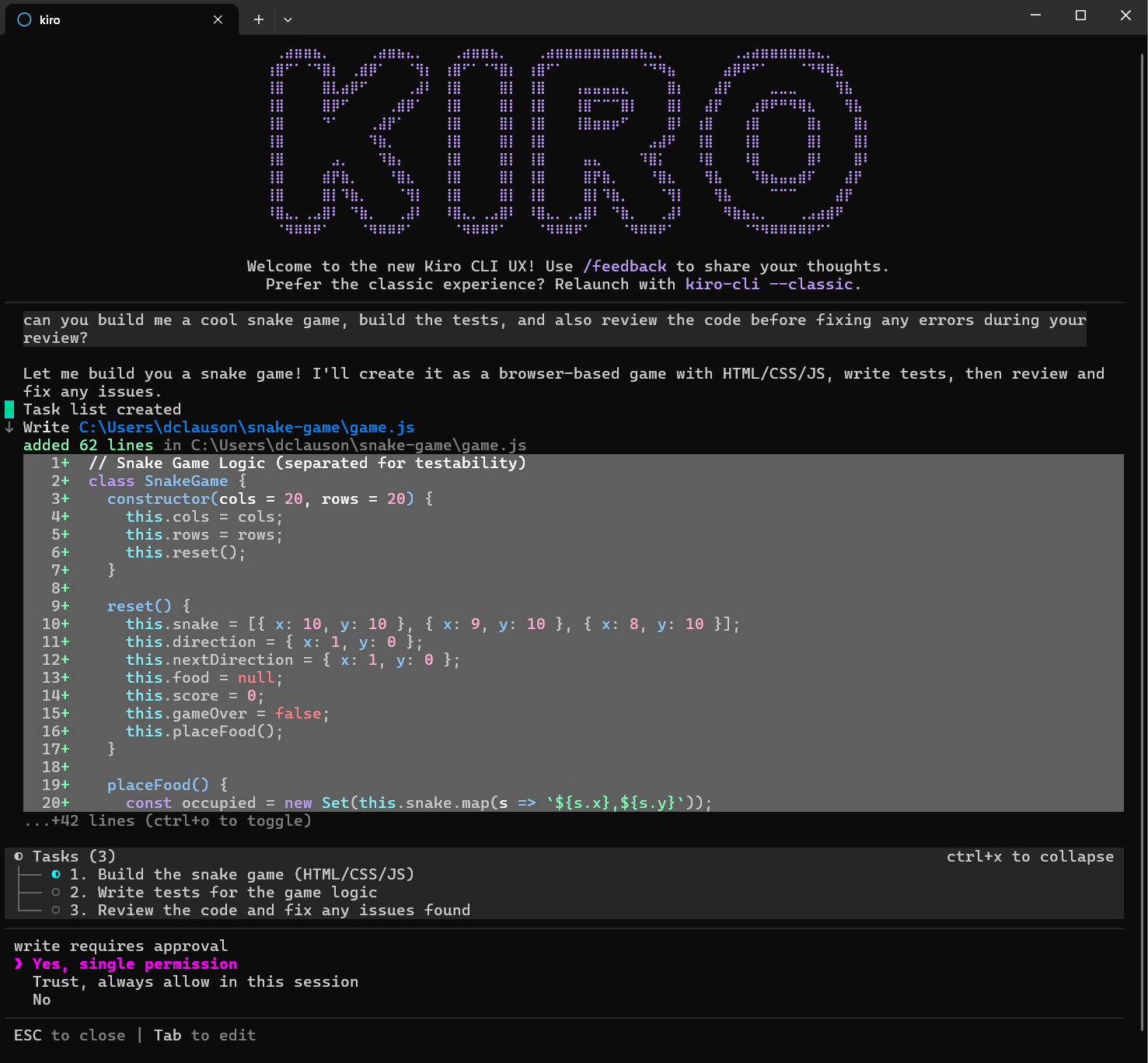This screenshot has height=1063, width=1148.
Task: Click the Tasks (3) header status icon
Action: point(19,856)
